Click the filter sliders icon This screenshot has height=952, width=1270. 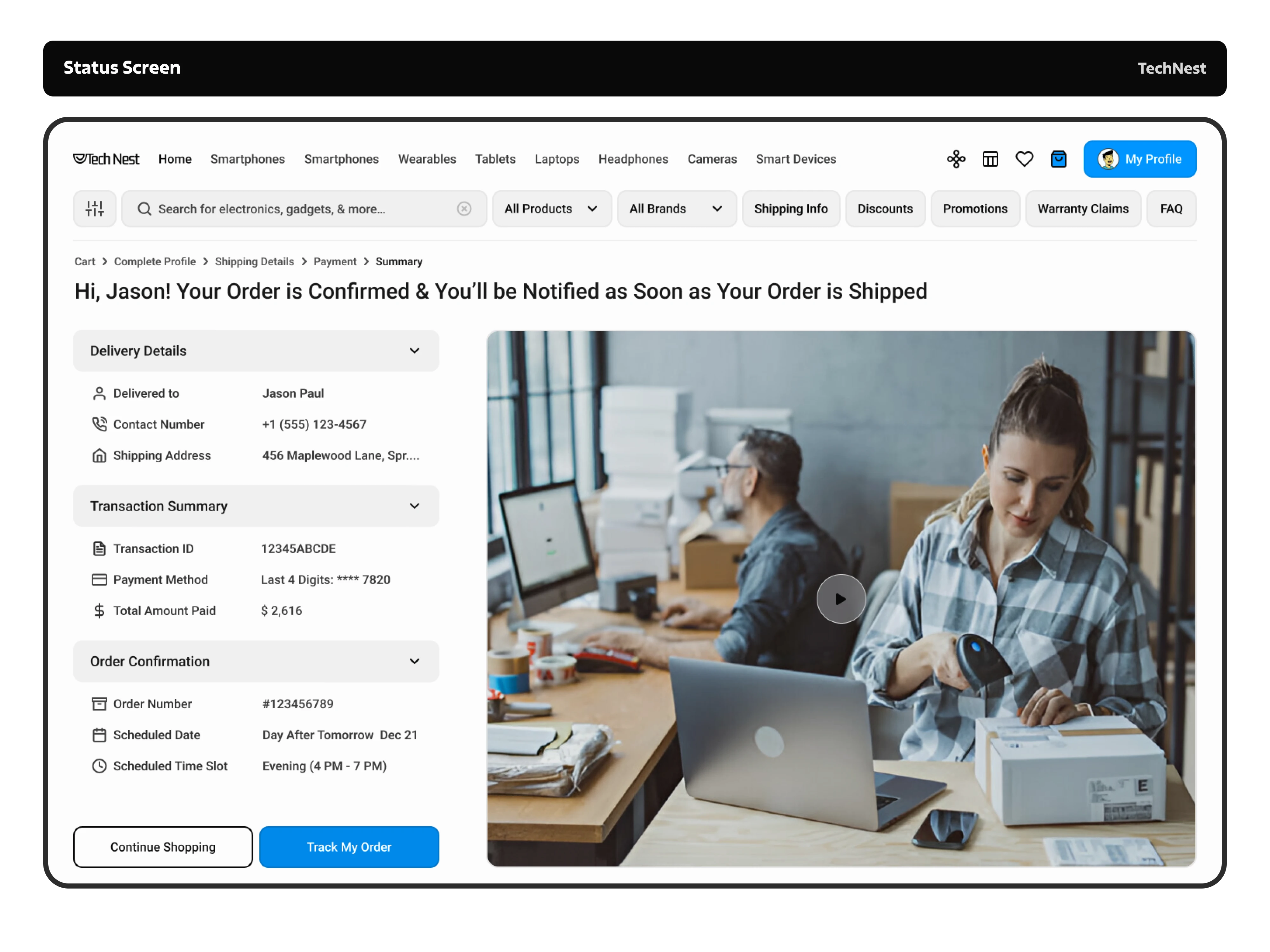point(95,209)
